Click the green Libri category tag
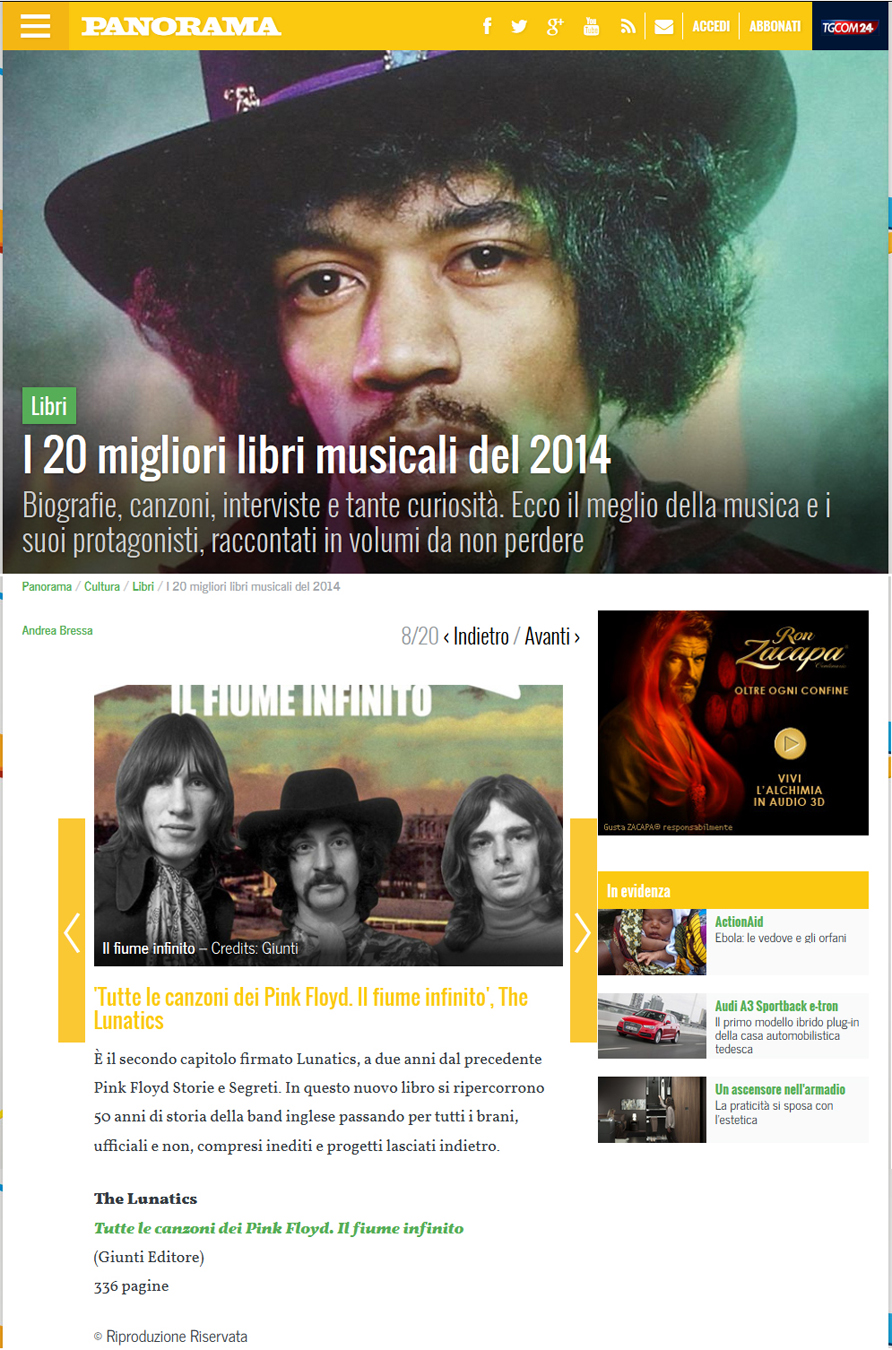Viewport: 892px width, 1350px height. pyautogui.click(x=49, y=406)
